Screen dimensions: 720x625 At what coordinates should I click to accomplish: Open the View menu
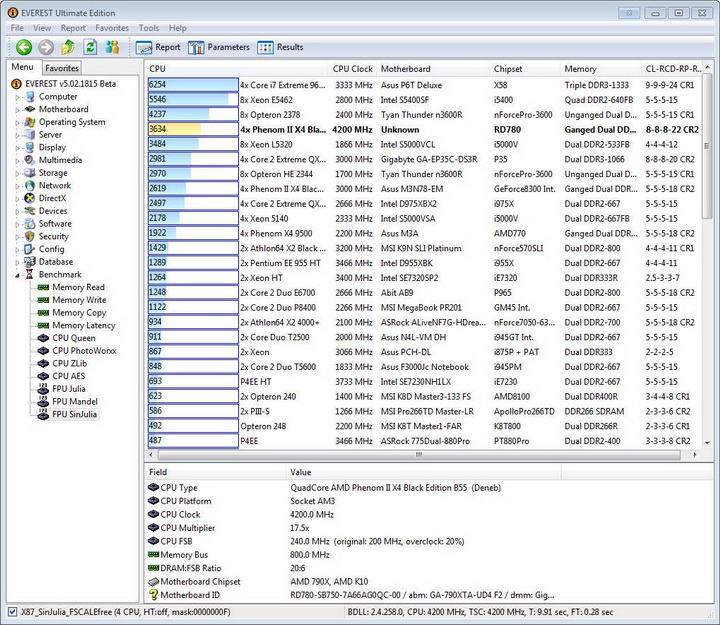coord(42,28)
